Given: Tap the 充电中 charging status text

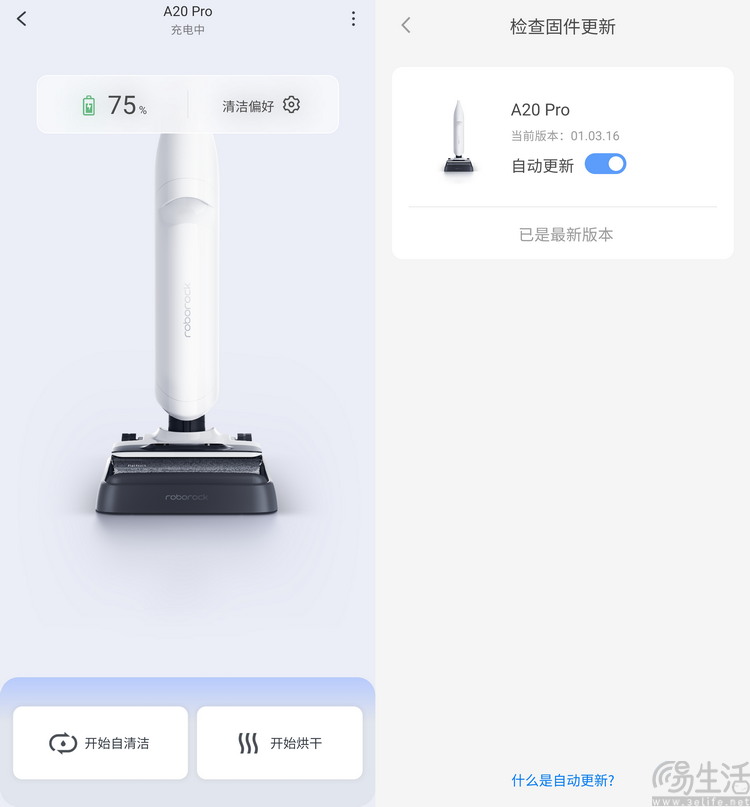Looking at the screenshot, I should pyautogui.click(x=188, y=30).
